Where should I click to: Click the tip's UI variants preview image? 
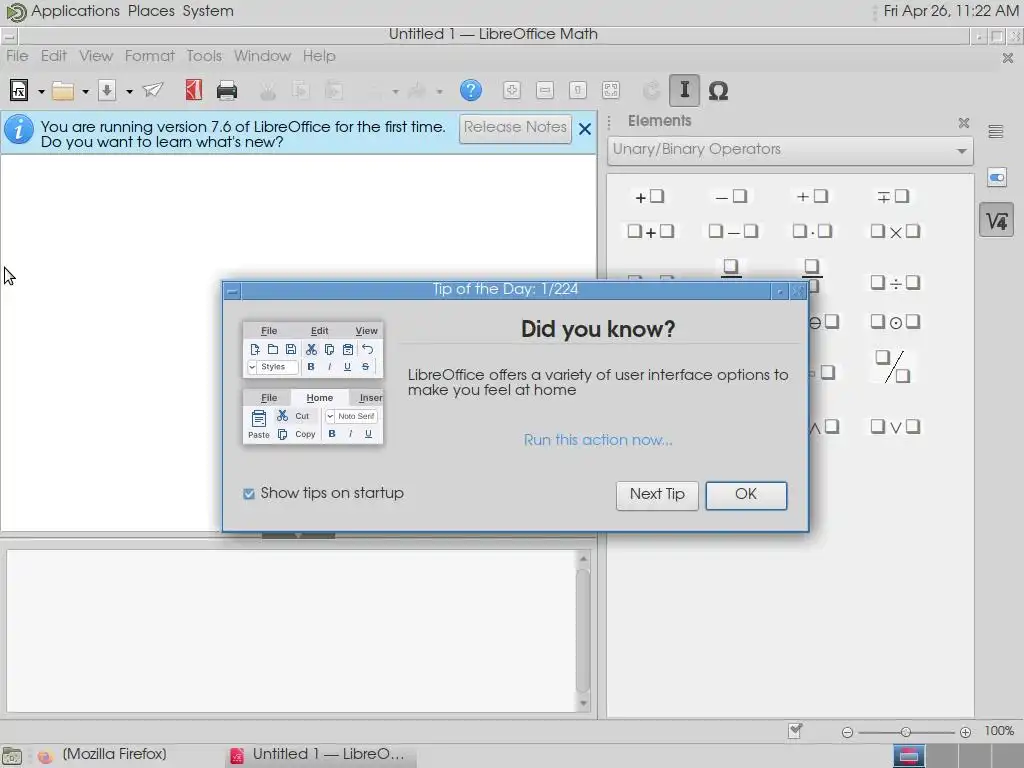[313, 383]
